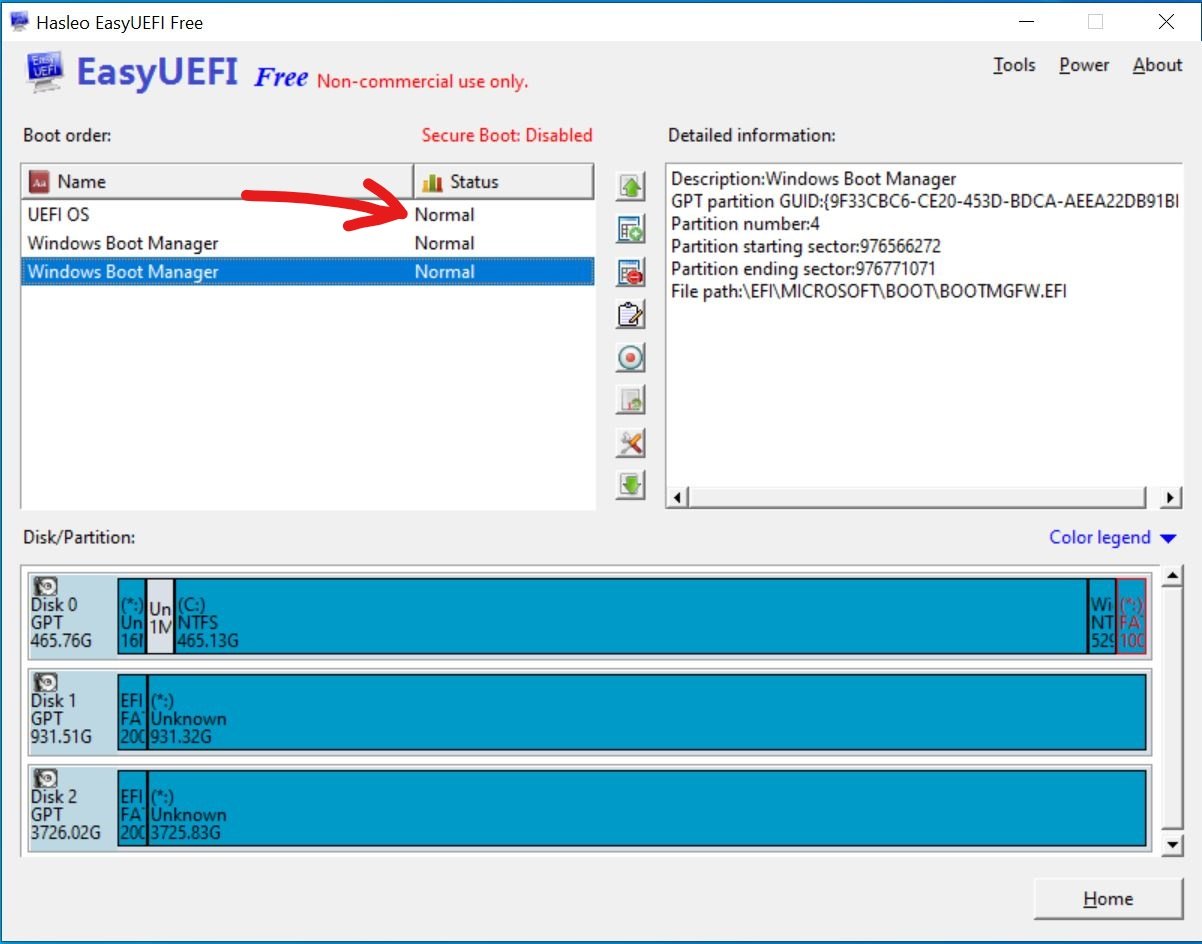Viewport: 1202px width, 944px height.
Task: Click the Disk 0 GPT 465.76G label
Action: click(61, 622)
